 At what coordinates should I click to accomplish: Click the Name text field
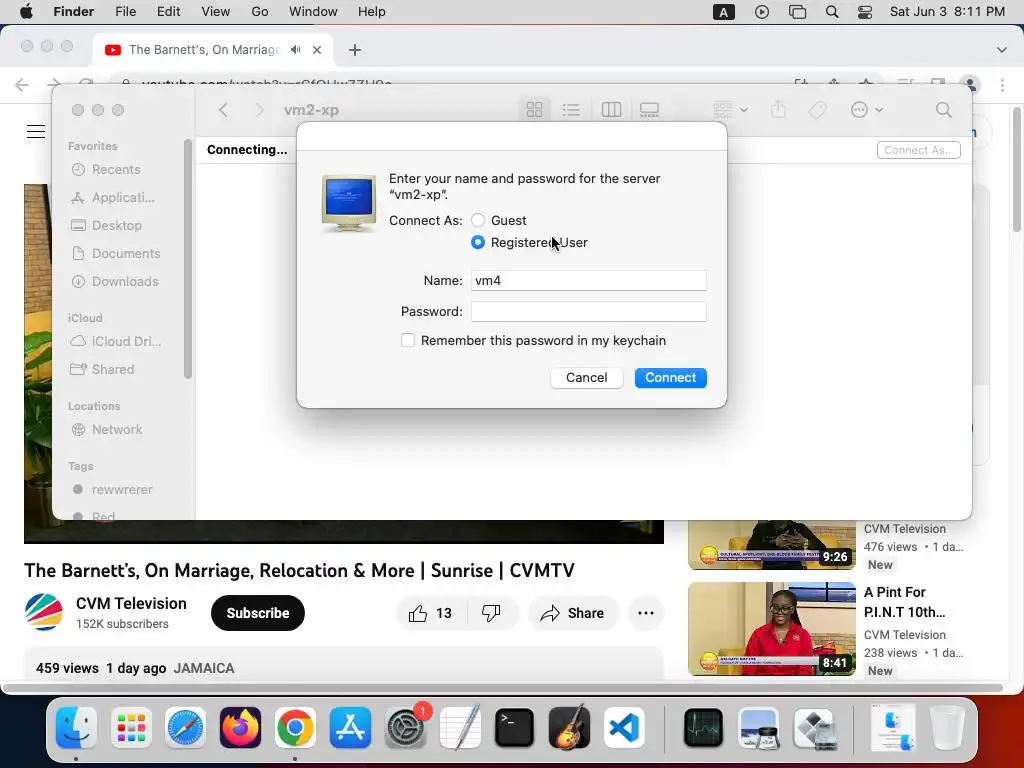pyautogui.click(x=588, y=280)
